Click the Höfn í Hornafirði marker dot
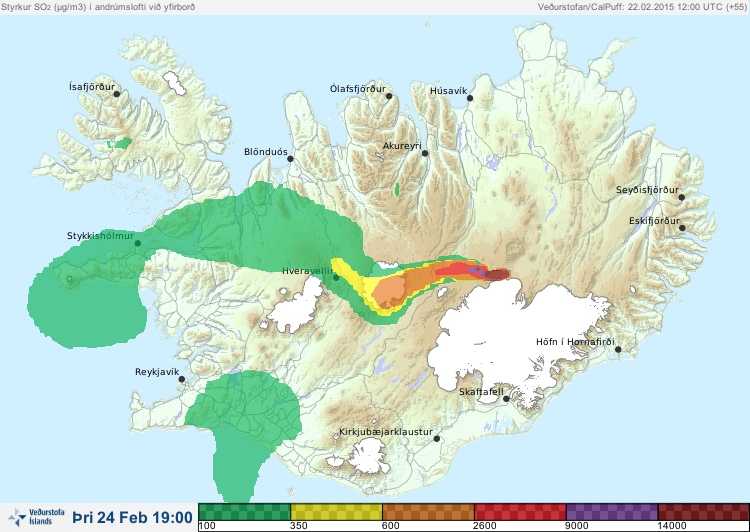This screenshot has height=532, width=750. (618, 350)
